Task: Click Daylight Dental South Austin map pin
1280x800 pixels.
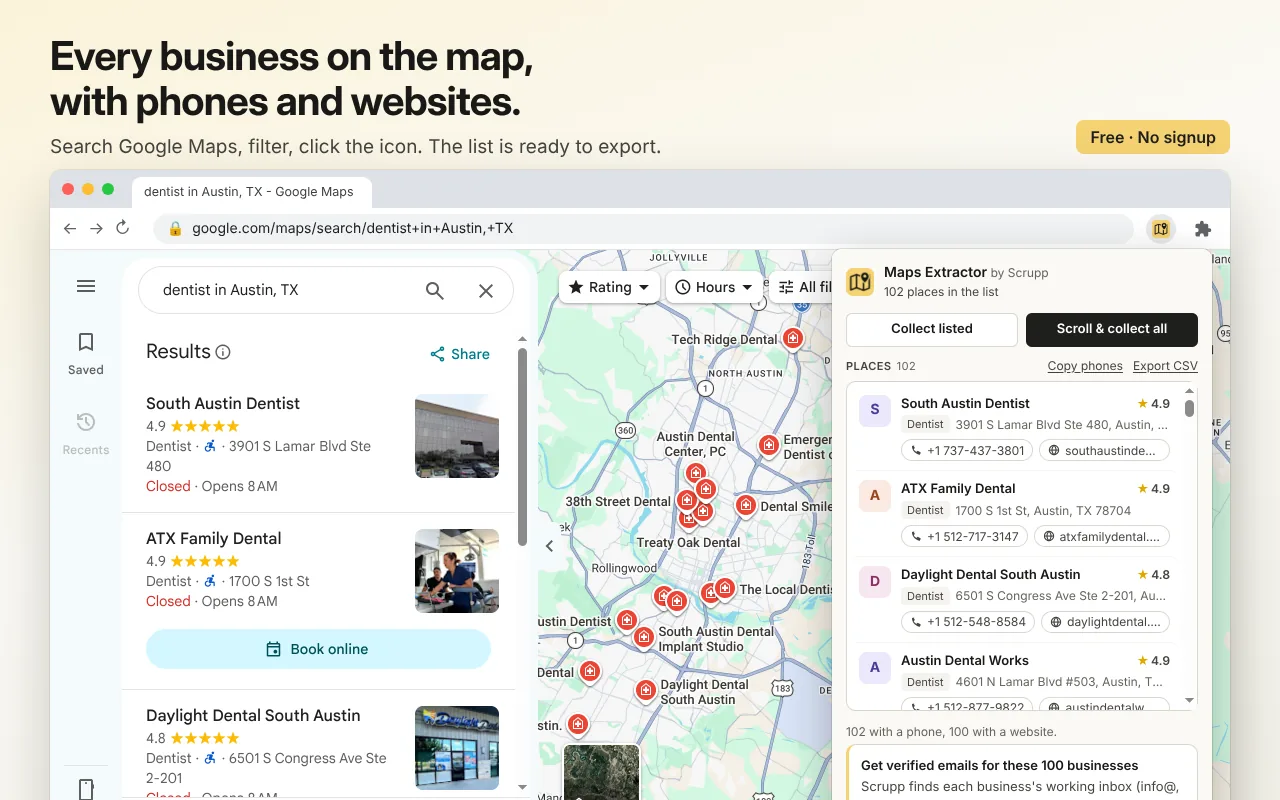Action: (646, 689)
